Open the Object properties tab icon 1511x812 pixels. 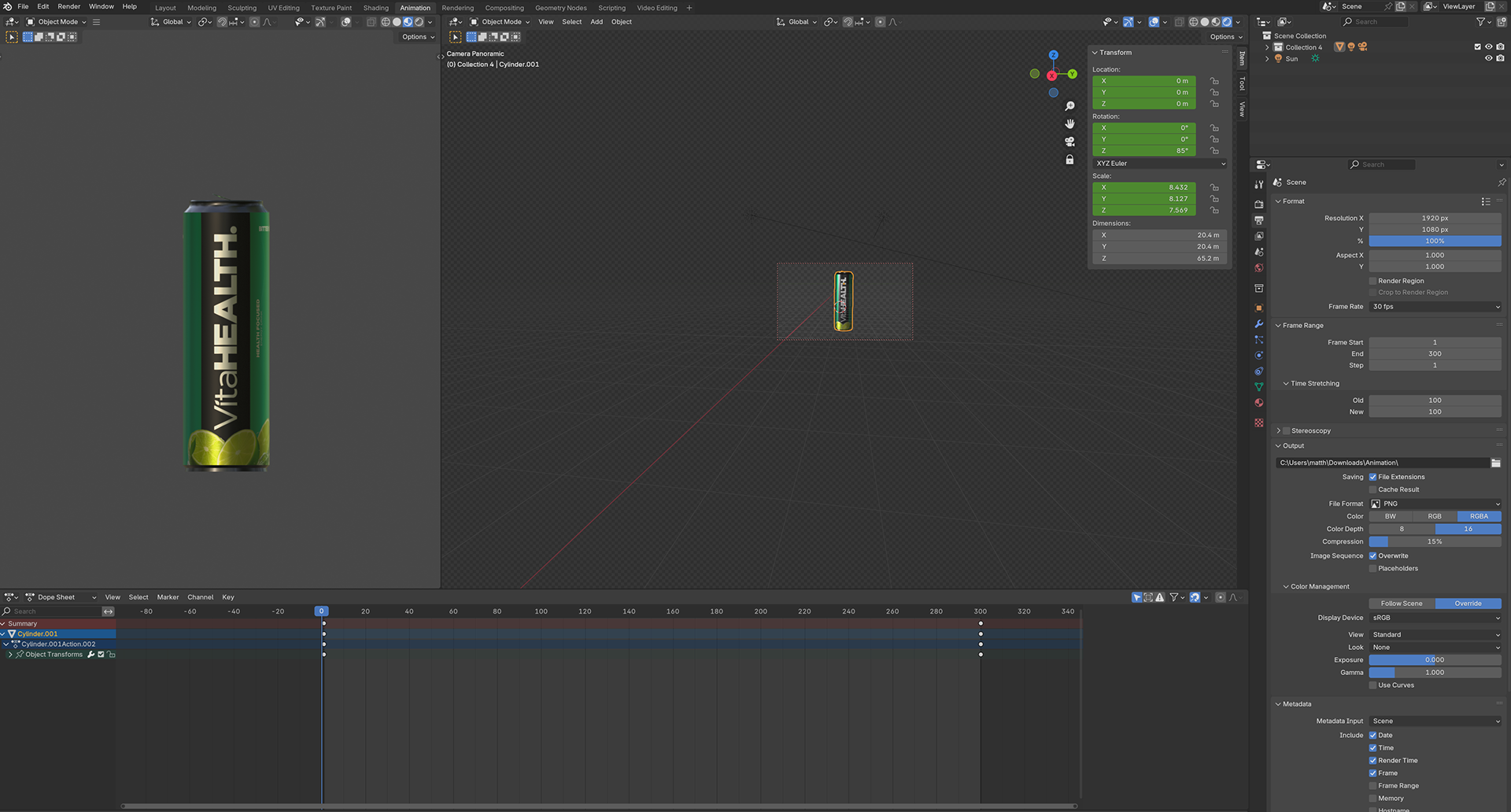pyautogui.click(x=1259, y=308)
